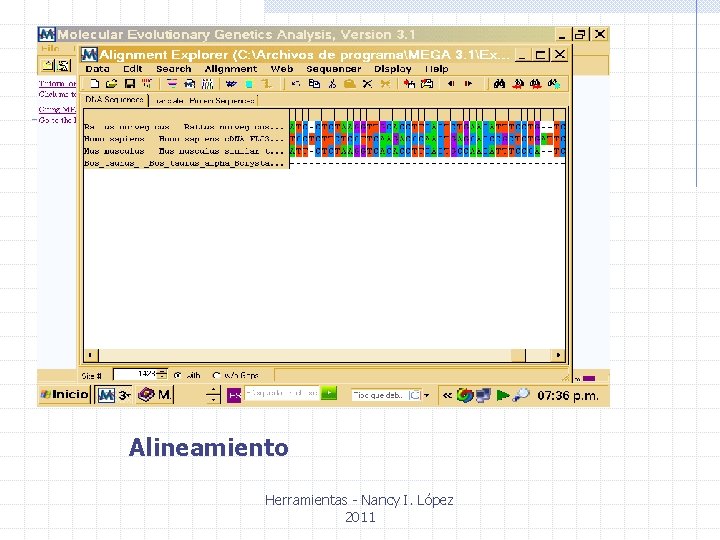
Task: Click the last binoculars icon with green mark
Action: pos(554,84)
